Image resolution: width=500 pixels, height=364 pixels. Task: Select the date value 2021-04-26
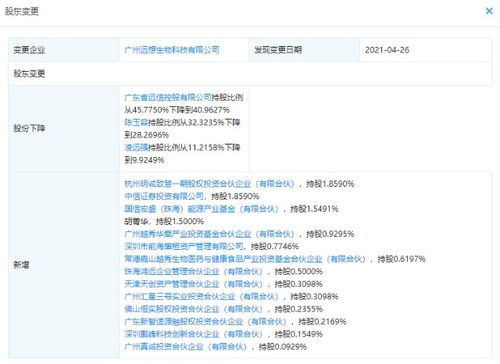(387, 50)
